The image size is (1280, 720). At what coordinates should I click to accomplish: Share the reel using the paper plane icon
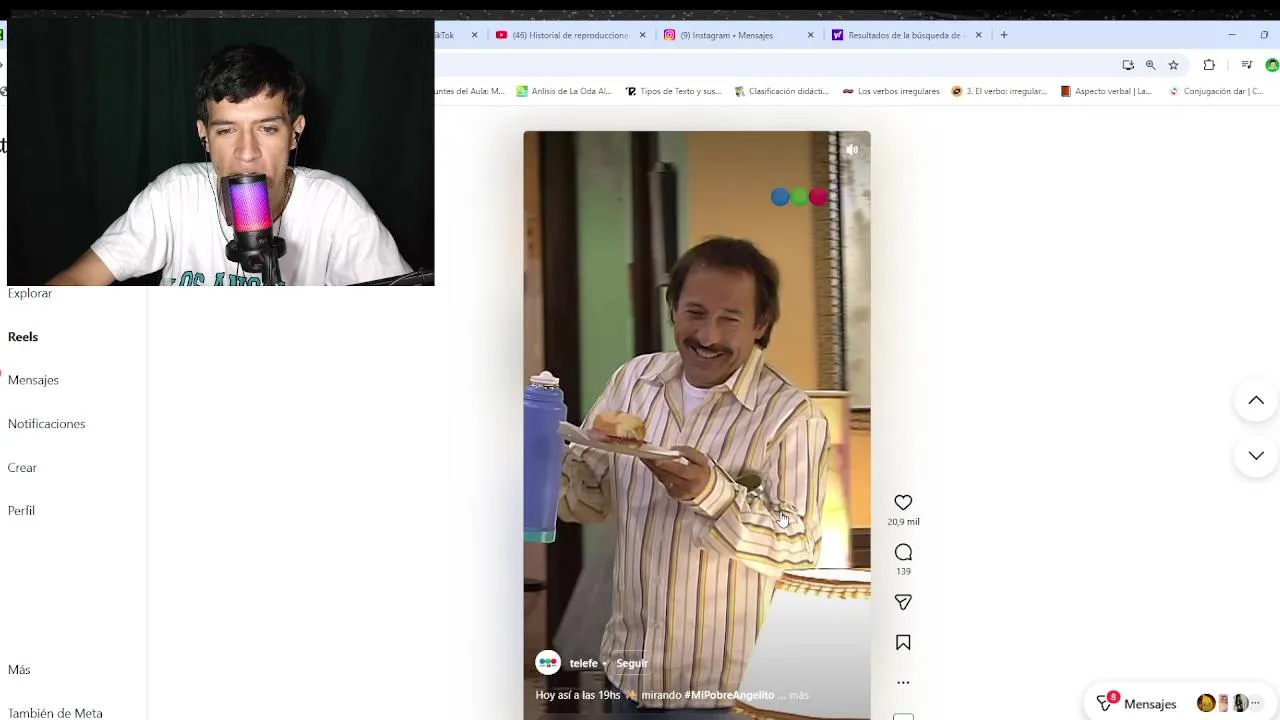903,602
